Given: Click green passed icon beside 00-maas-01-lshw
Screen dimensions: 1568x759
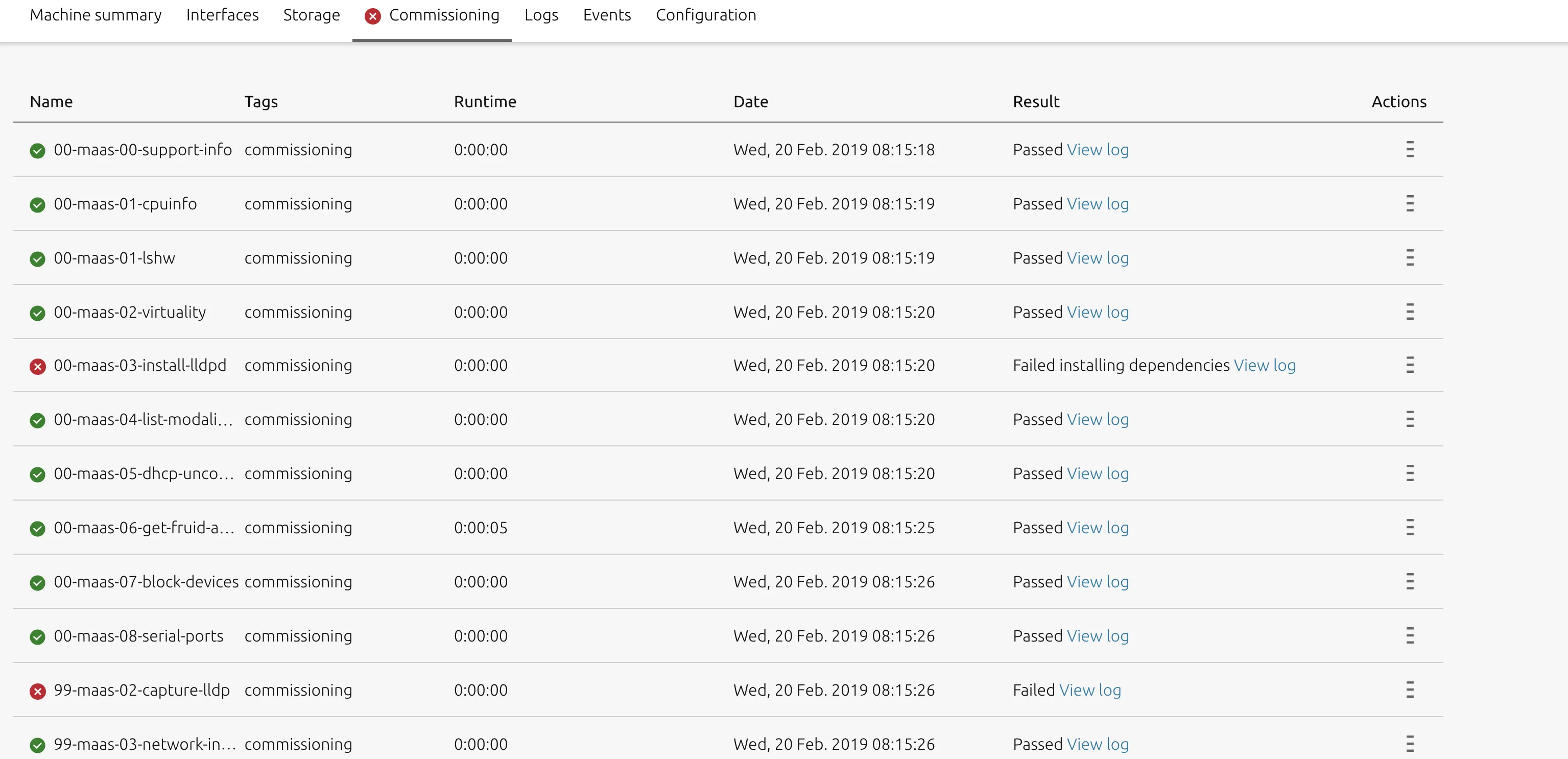Looking at the screenshot, I should coord(38,259).
